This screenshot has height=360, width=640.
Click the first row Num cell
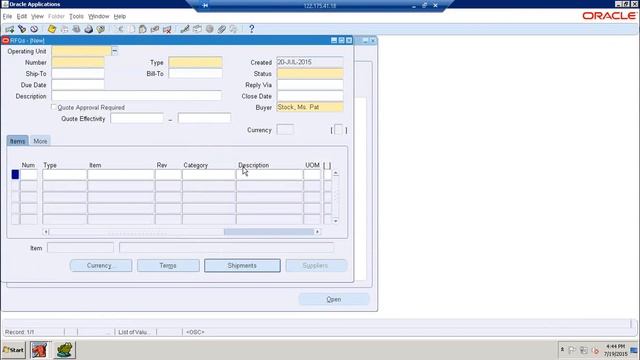coord(29,175)
